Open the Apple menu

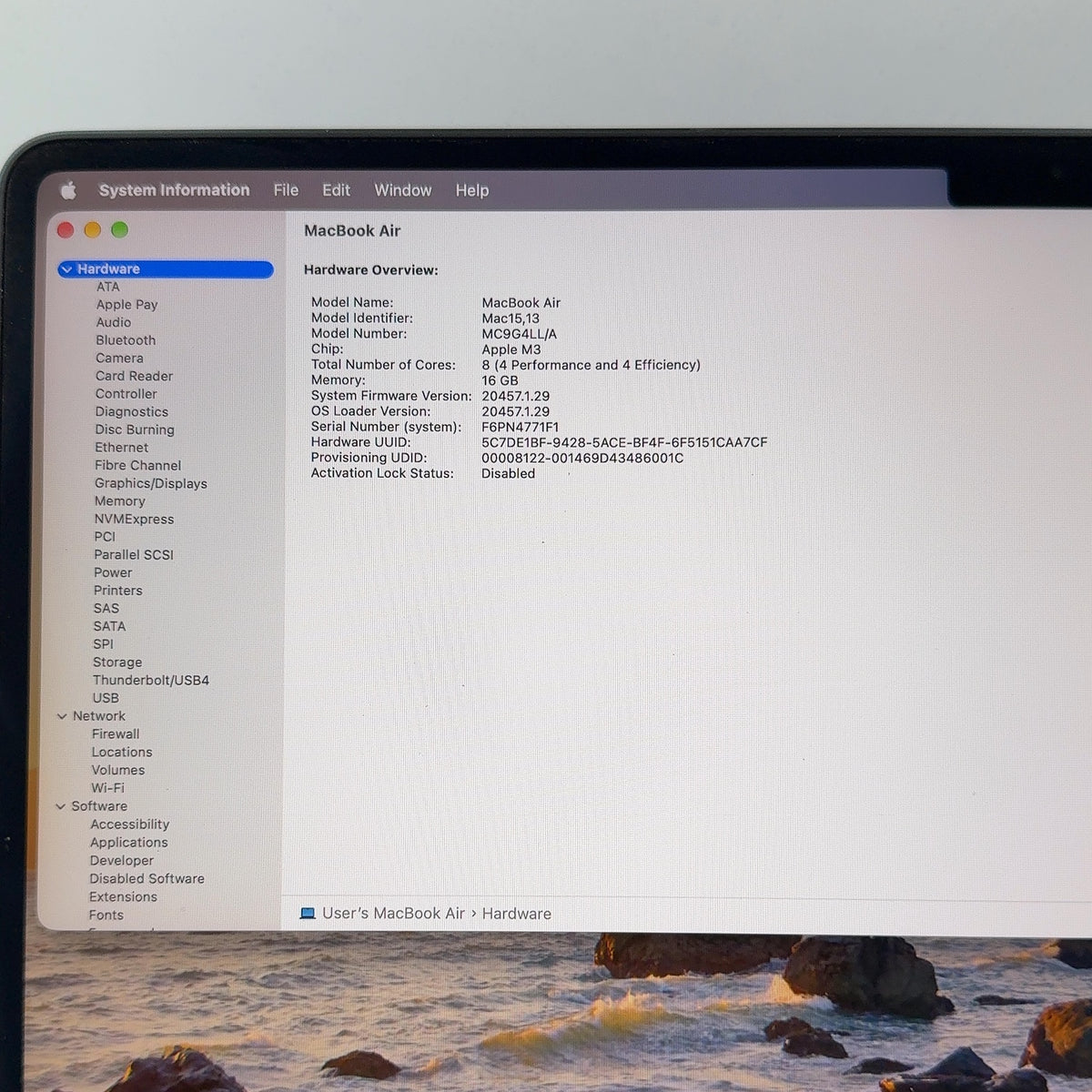[68, 190]
